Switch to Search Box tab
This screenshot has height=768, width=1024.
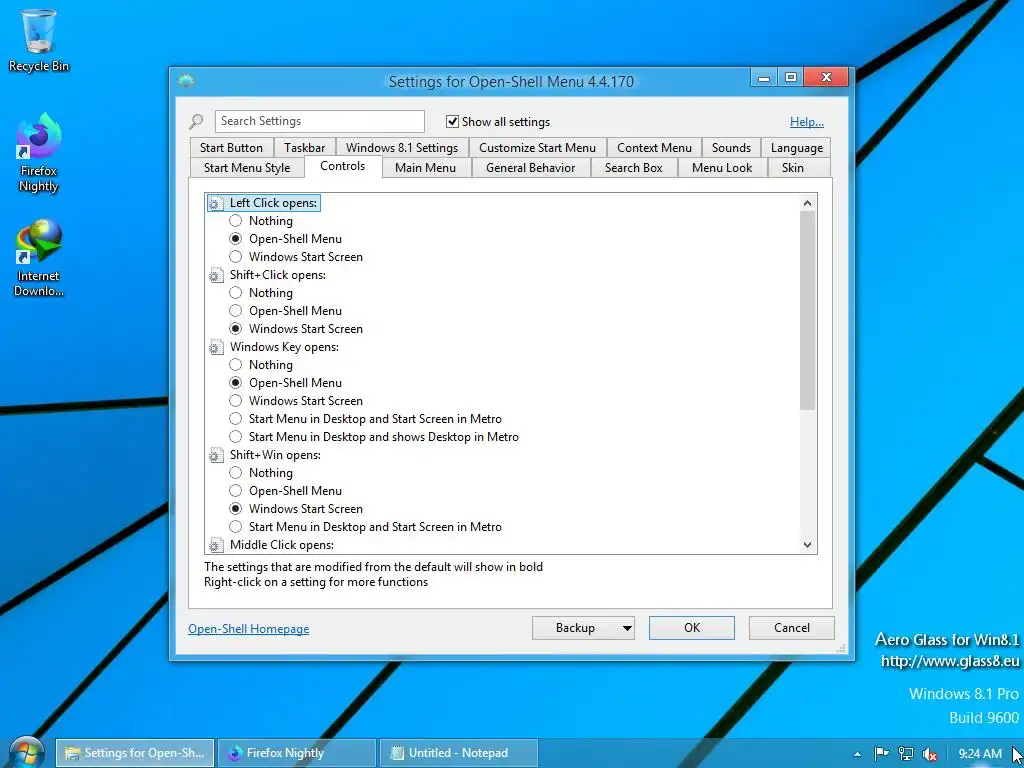point(633,168)
